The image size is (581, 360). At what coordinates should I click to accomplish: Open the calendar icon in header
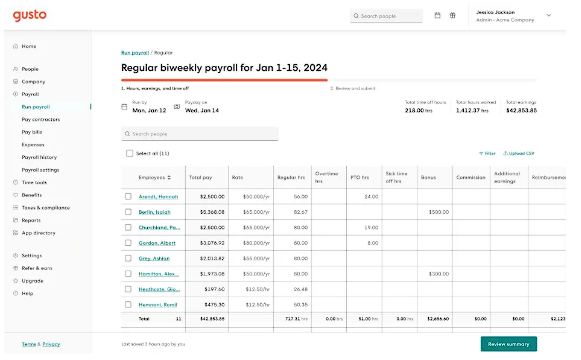click(438, 16)
